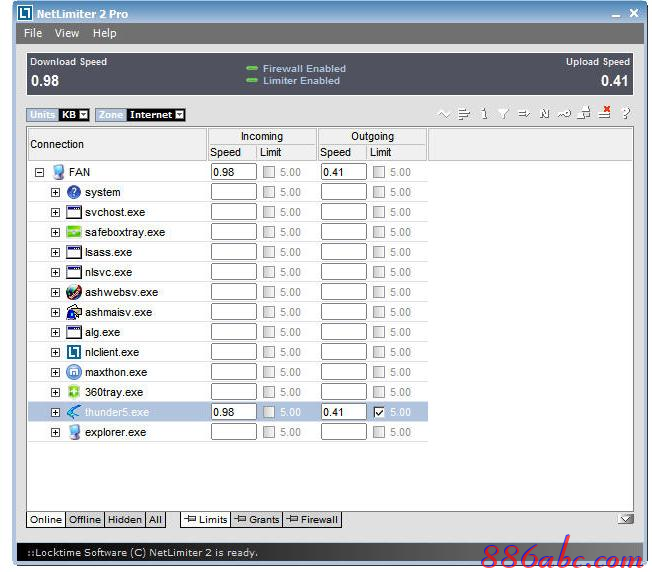Image resolution: width=652 pixels, height=572 pixels.
Task: Click the red X remove-list toolbar icon
Action: click(x=605, y=112)
